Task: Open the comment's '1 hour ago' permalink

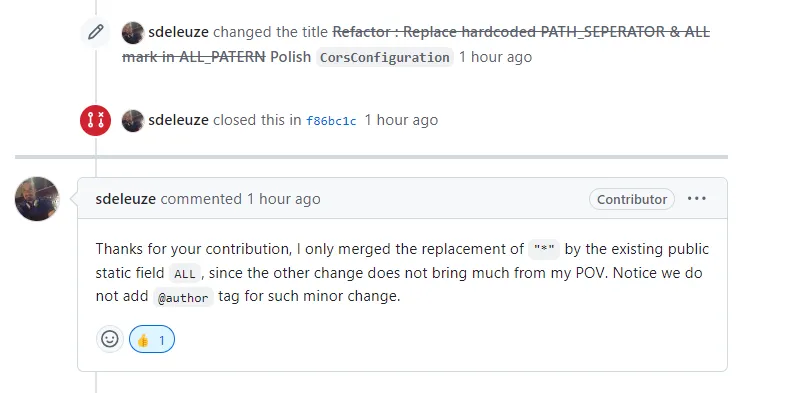Action: 283,199
